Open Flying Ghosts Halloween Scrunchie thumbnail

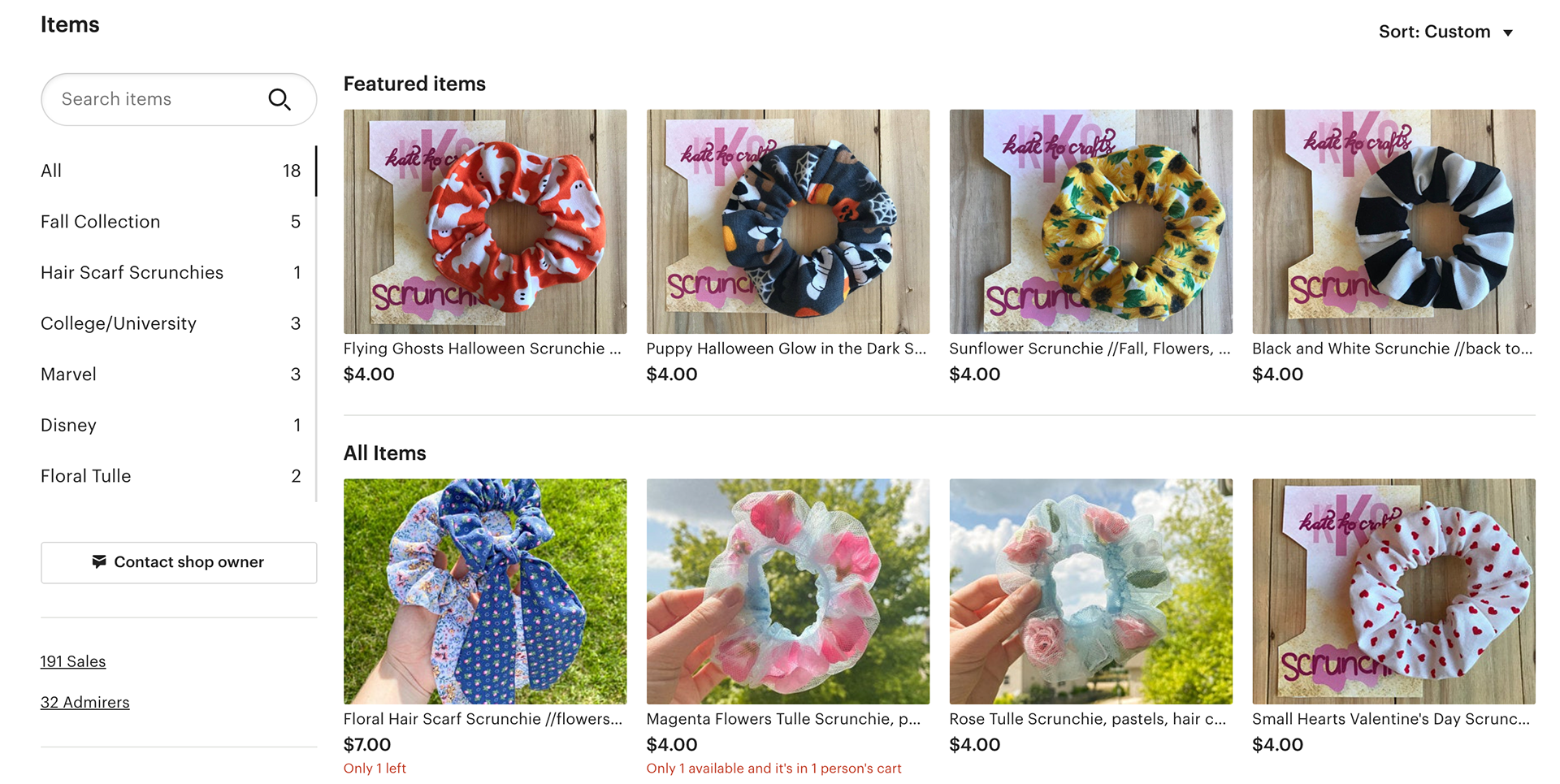(x=485, y=222)
